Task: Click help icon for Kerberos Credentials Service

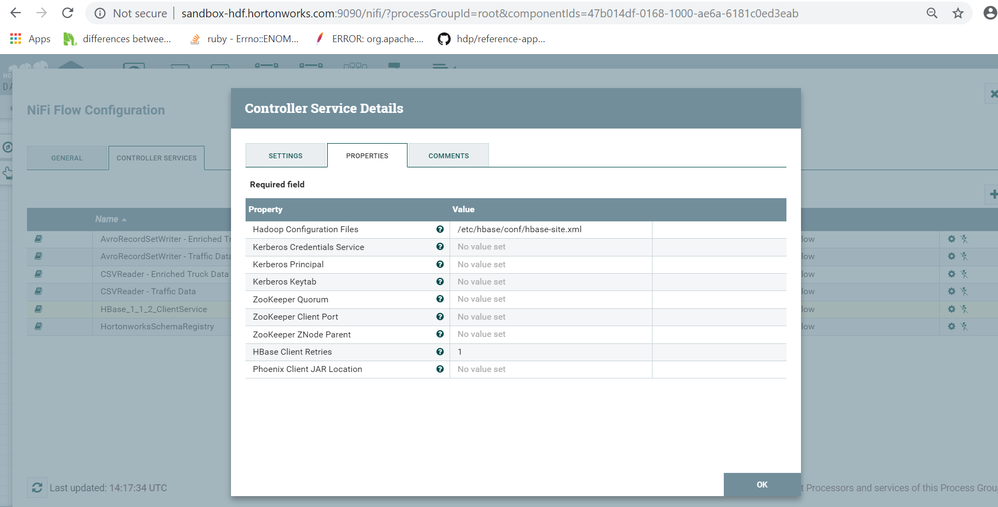Action: [440, 247]
